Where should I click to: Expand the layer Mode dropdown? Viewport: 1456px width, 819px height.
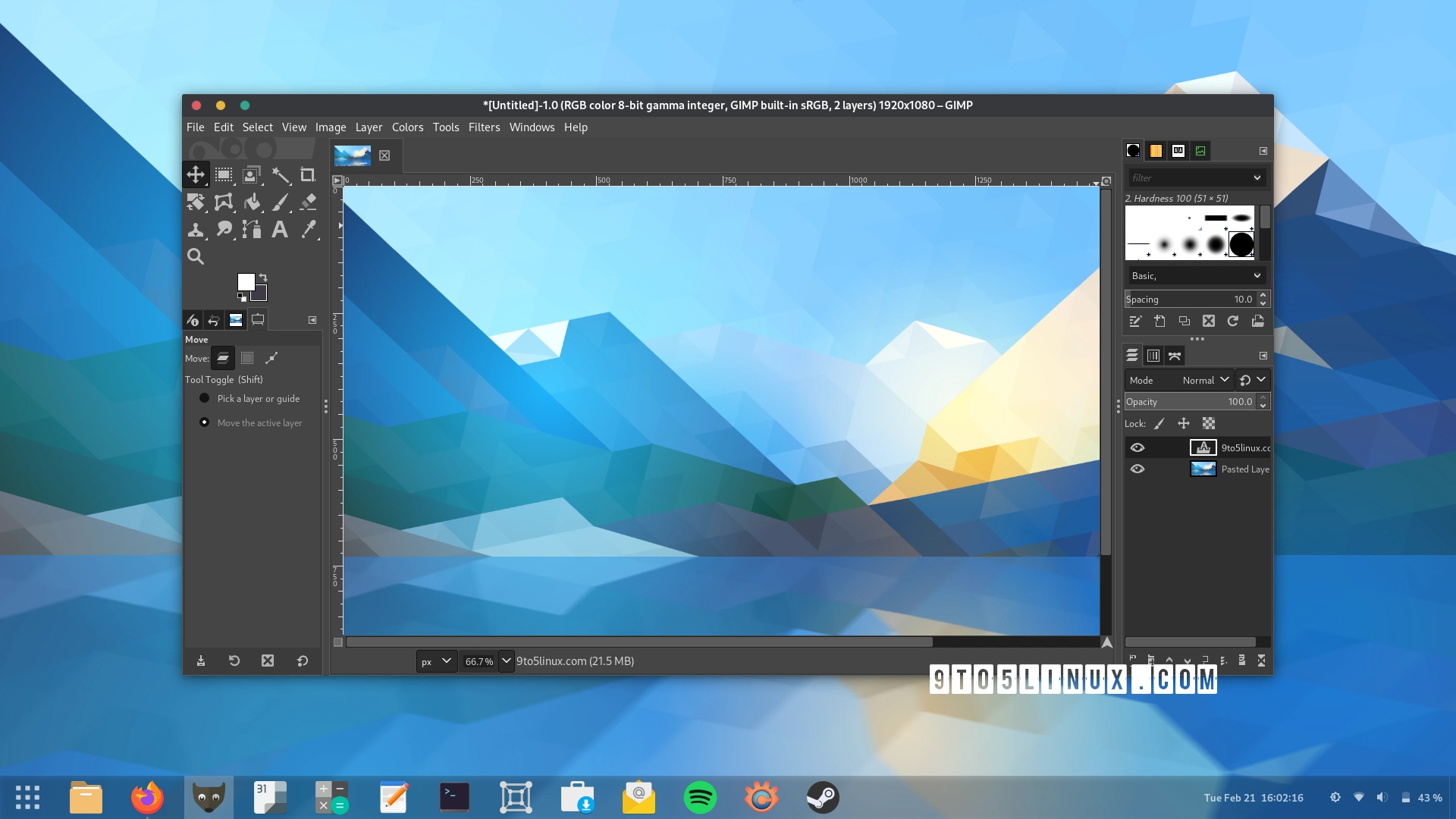(x=1204, y=380)
